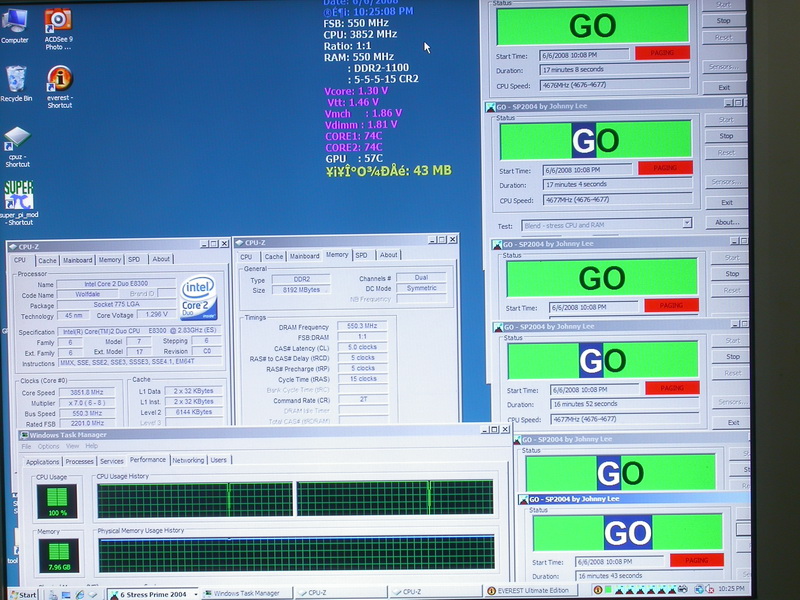Switch to Cache tab in Processor CPU-Z window
Screen dimensions: 800x600
pyautogui.click(x=47, y=260)
